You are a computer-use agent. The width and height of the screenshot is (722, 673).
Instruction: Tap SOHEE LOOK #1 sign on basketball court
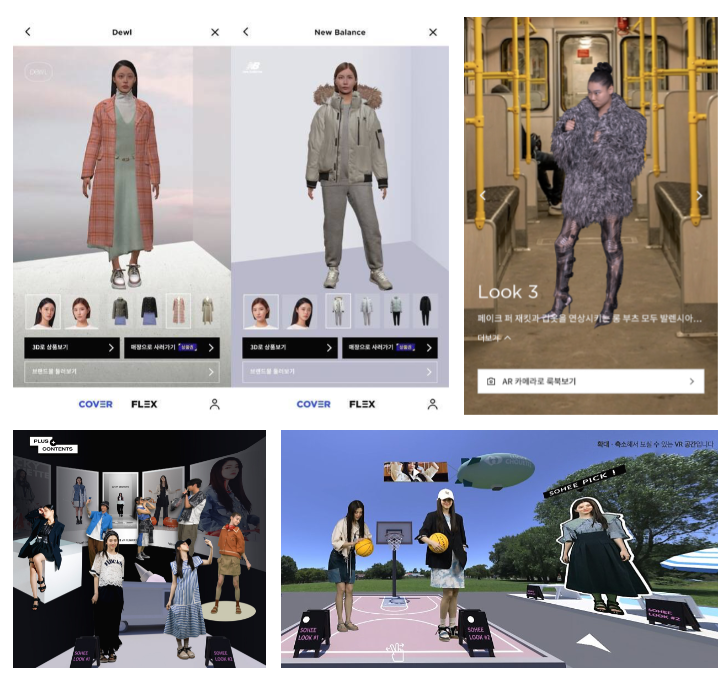tap(312, 632)
